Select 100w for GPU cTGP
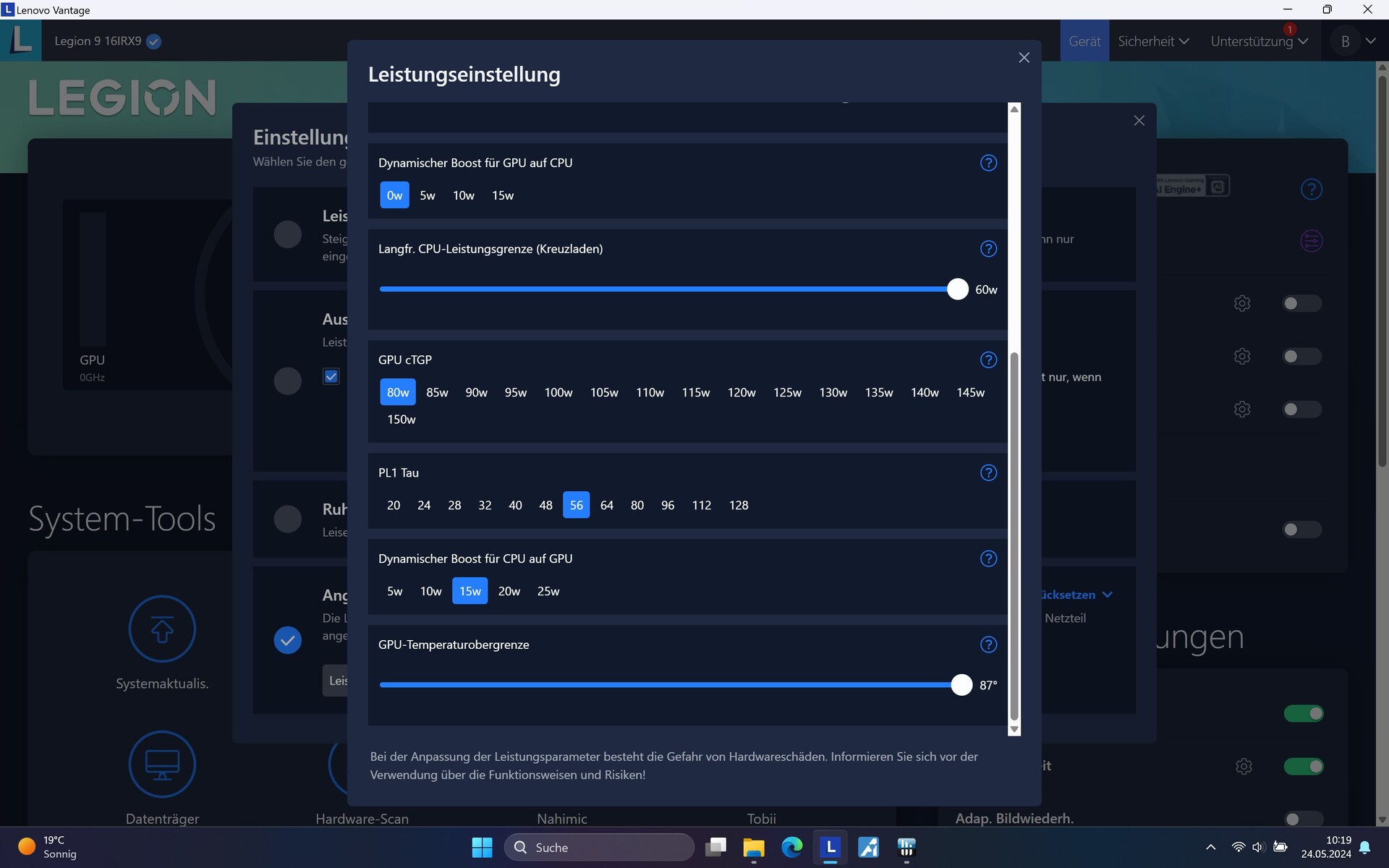 [558, 392]
